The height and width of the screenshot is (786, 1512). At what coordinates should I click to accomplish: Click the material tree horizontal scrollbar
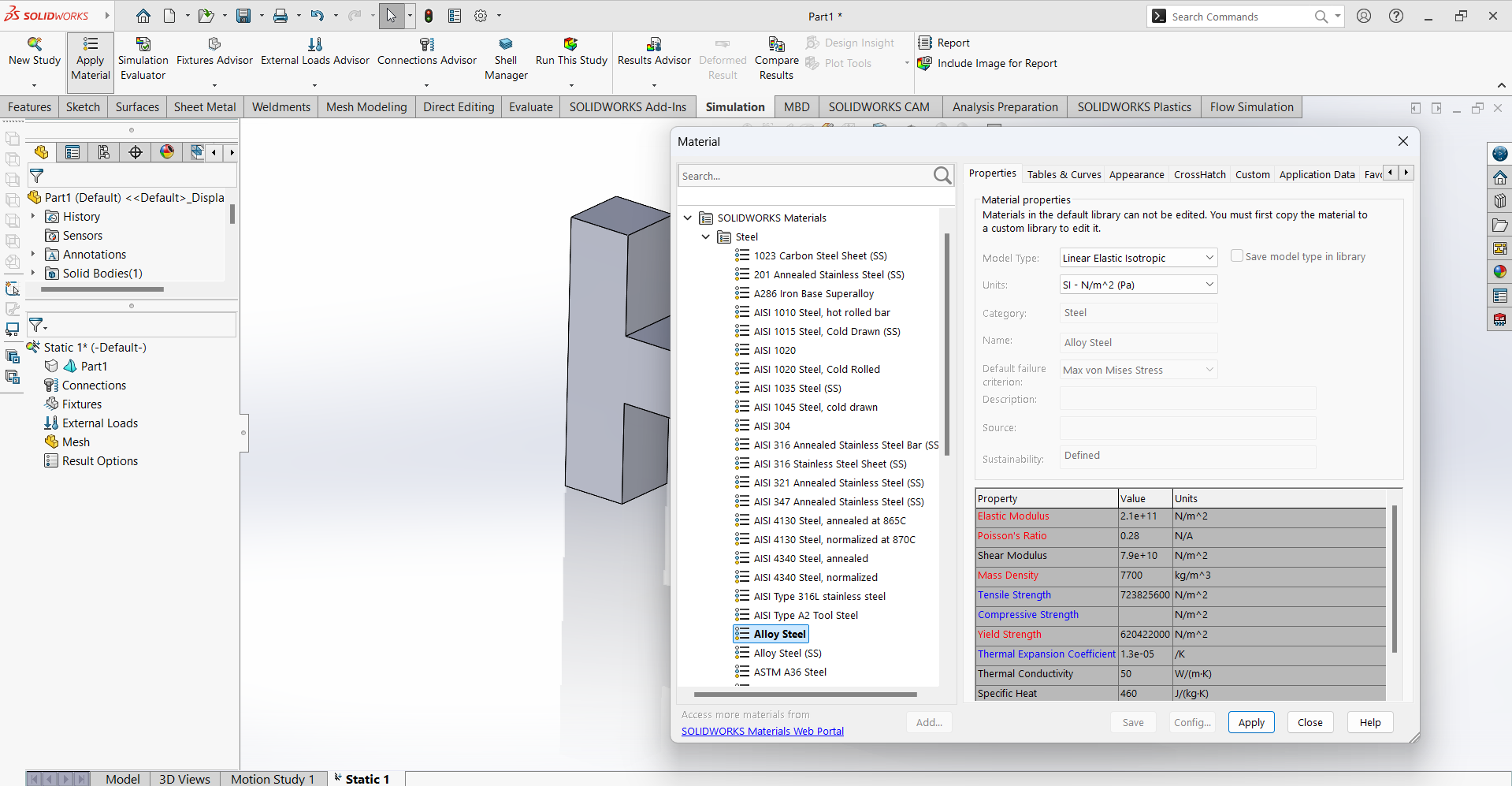pyautogui.click(x=805, y=695)
